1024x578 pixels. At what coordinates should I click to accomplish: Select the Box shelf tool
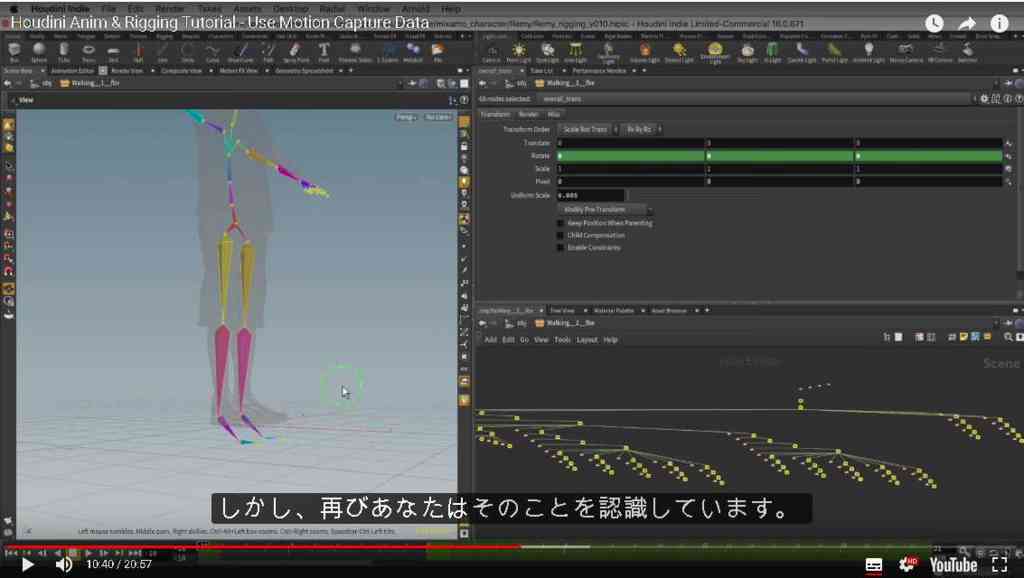point(14,52)
